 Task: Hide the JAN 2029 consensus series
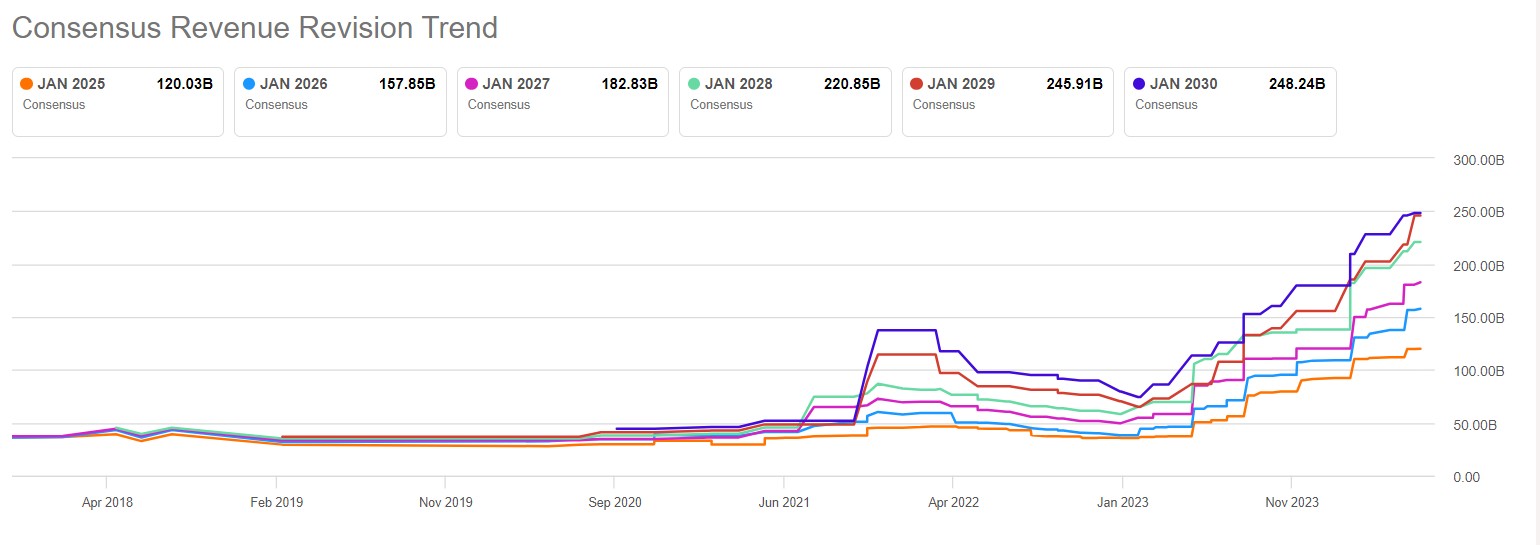[1008, 101]
